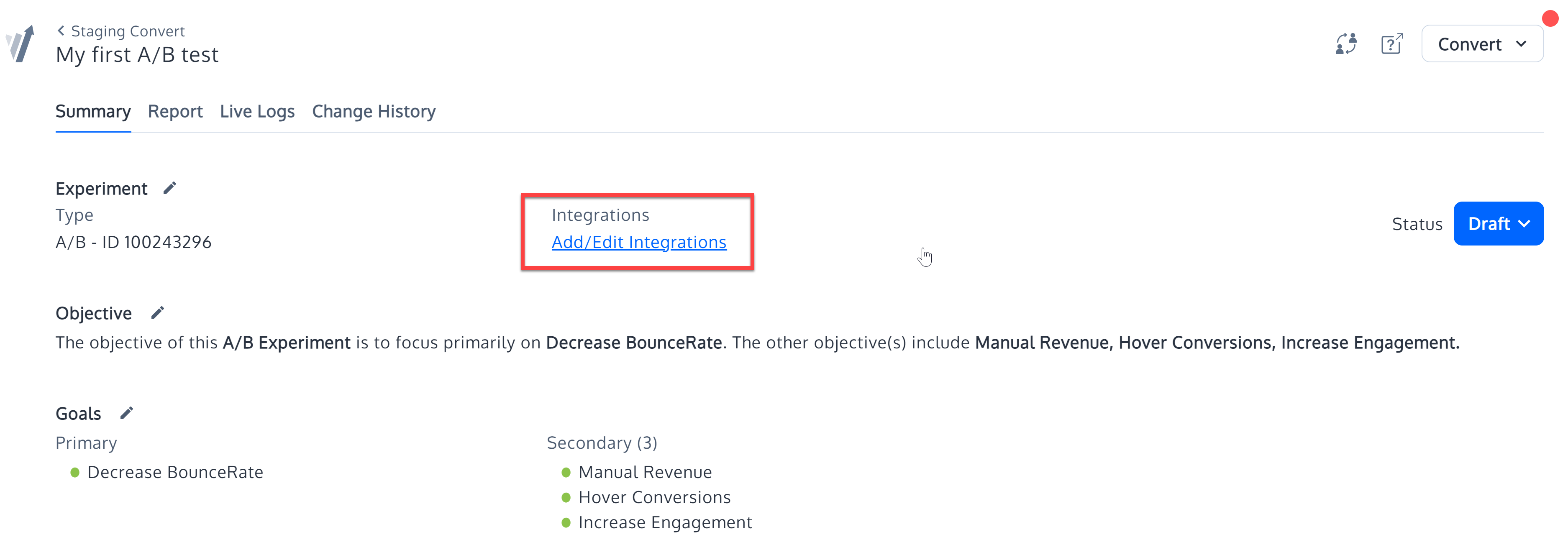
Task: Go back via the Staging Convert link
Action: coord(128,31)
